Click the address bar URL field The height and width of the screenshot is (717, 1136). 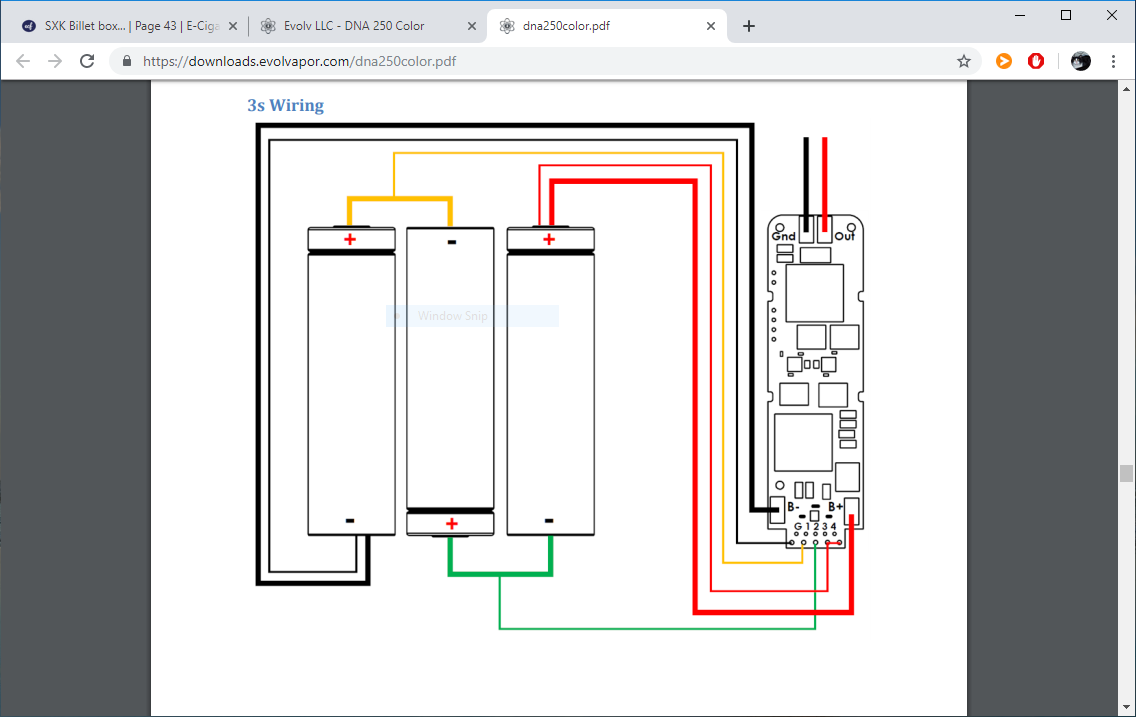point(500,61)
